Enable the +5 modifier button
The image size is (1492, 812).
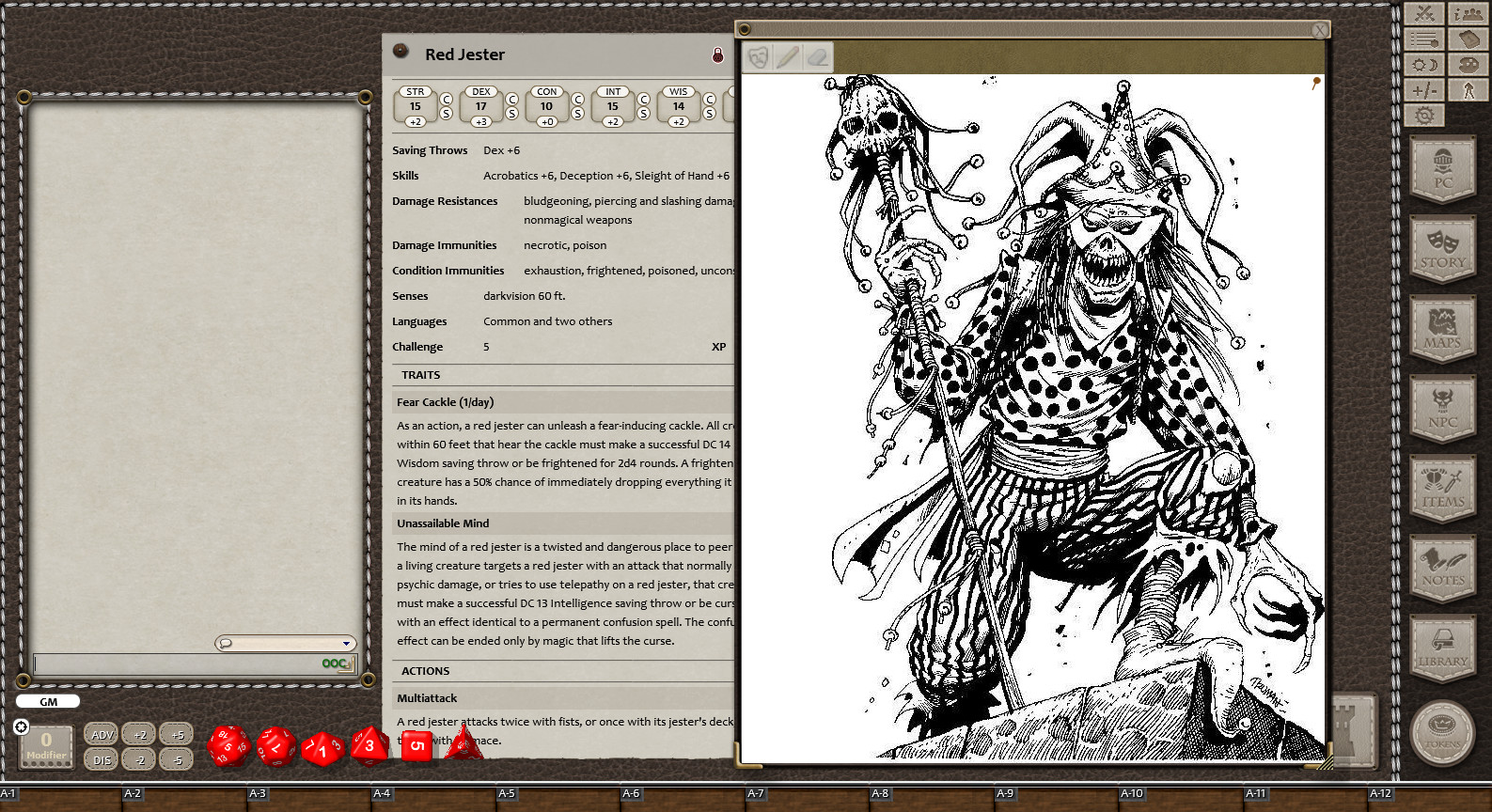click(x=178, y=735)
